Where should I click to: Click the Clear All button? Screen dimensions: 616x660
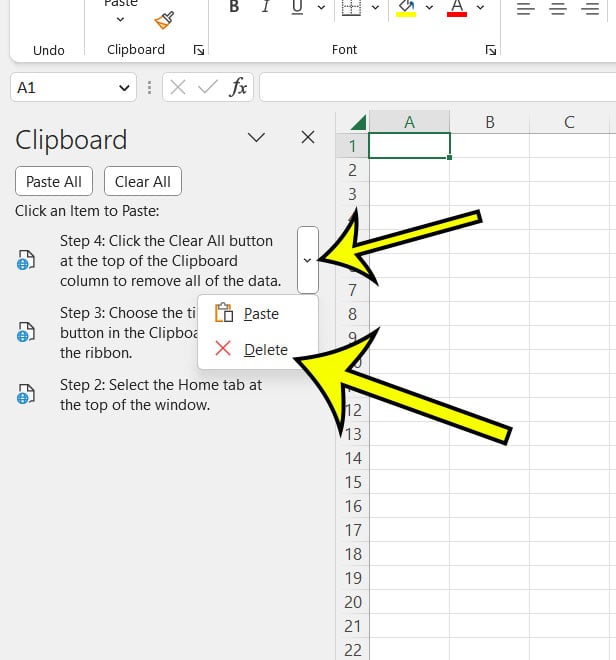pos(143,181)
